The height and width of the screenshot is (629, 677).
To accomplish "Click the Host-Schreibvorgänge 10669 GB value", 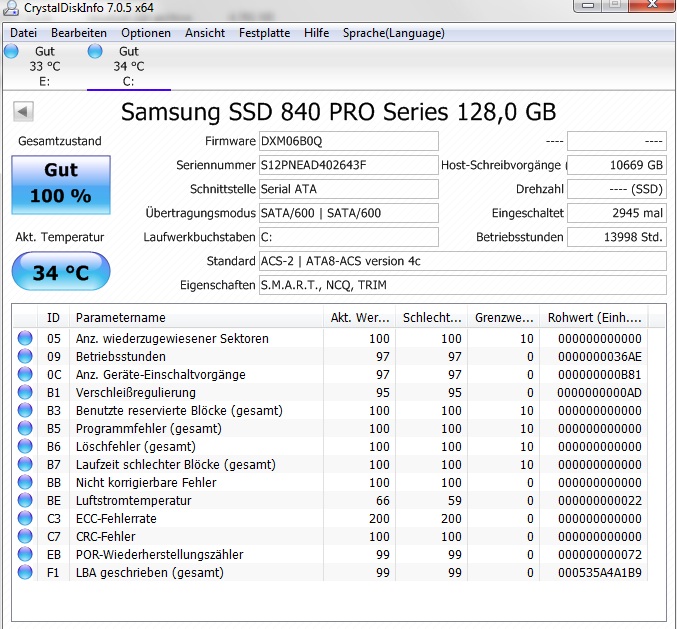I will [x=617, y=165].
